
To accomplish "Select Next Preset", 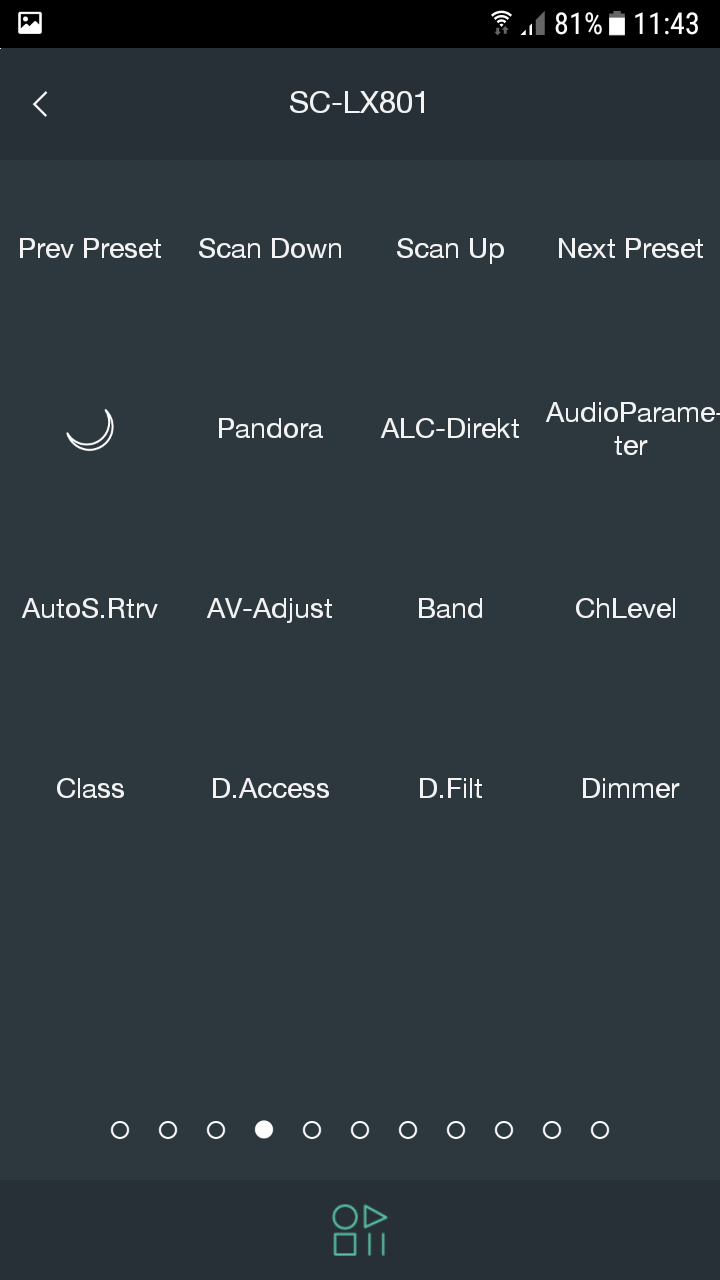I will point(630,249).
